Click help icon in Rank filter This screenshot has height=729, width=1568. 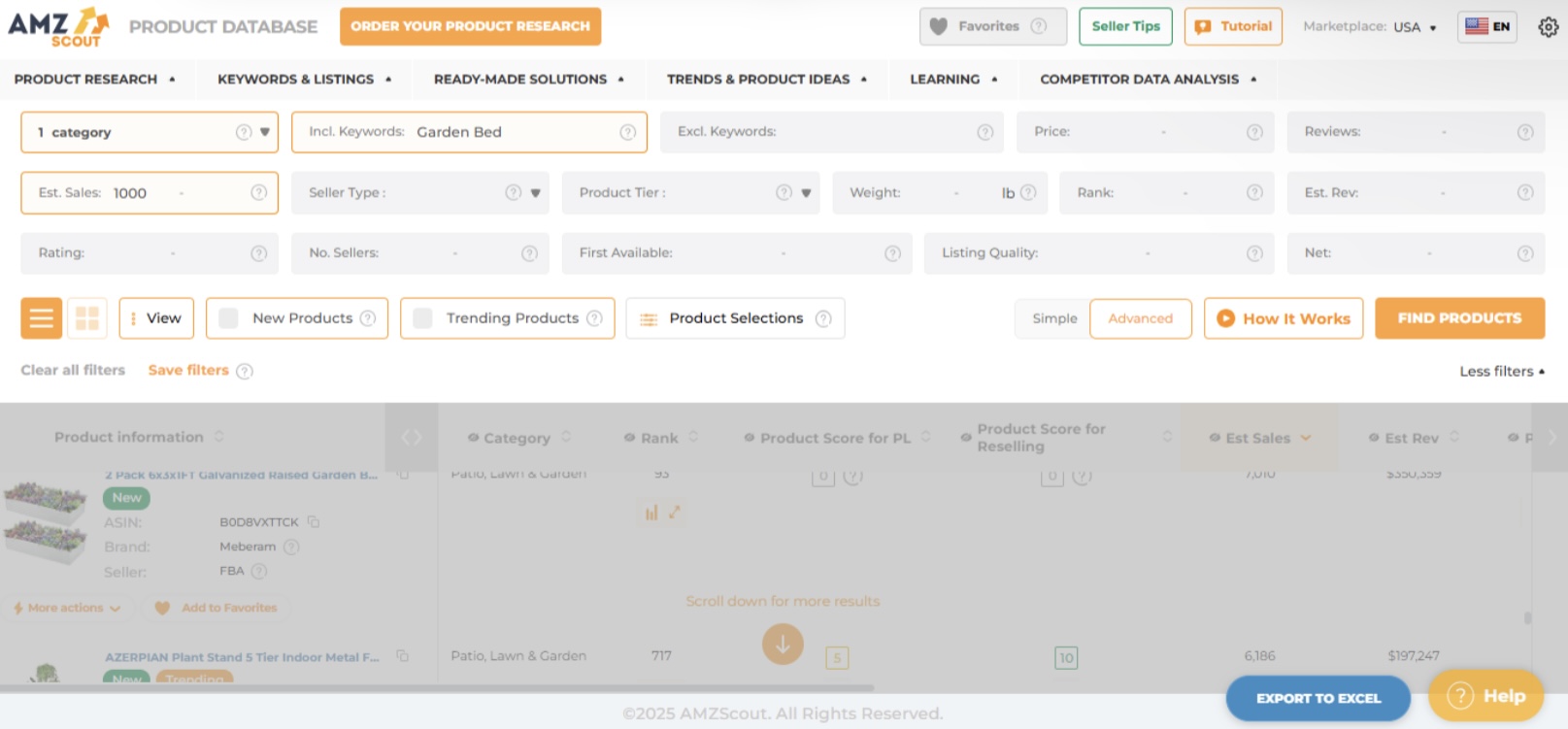tap(1254, 192)
